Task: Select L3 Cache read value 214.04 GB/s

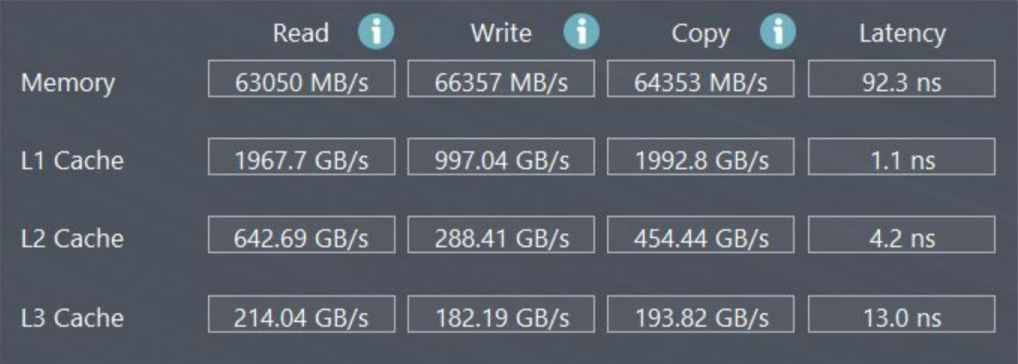Action: coord(301,314)
